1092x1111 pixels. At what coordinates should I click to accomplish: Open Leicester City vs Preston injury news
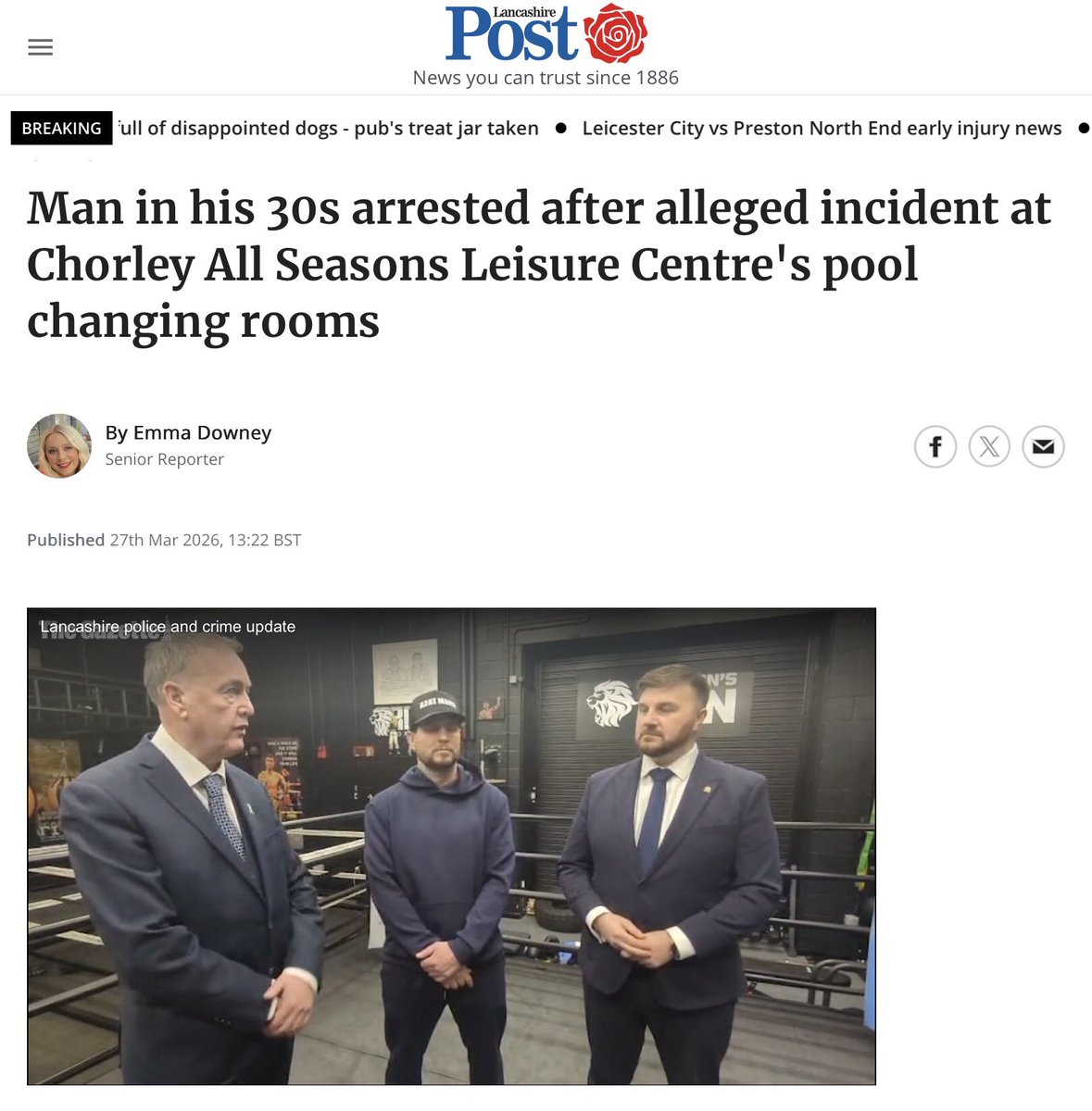point(822,128)
